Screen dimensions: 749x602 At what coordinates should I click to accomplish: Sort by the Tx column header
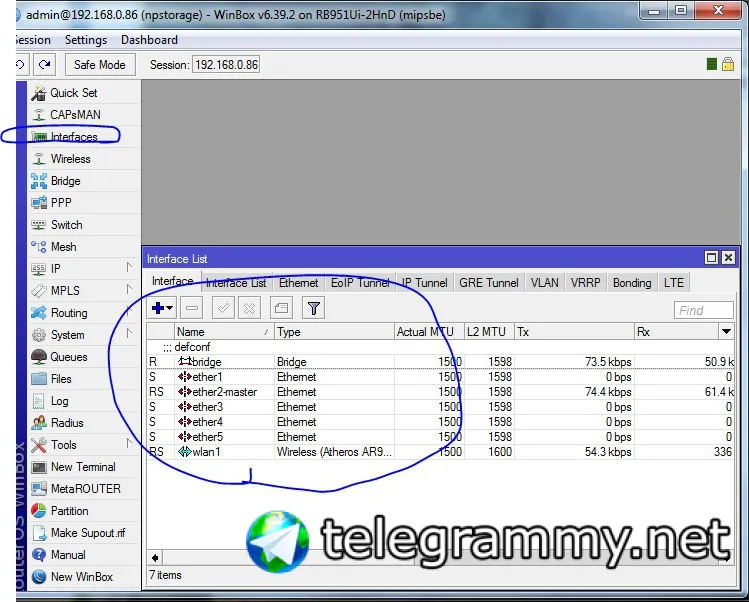(574, 332)
